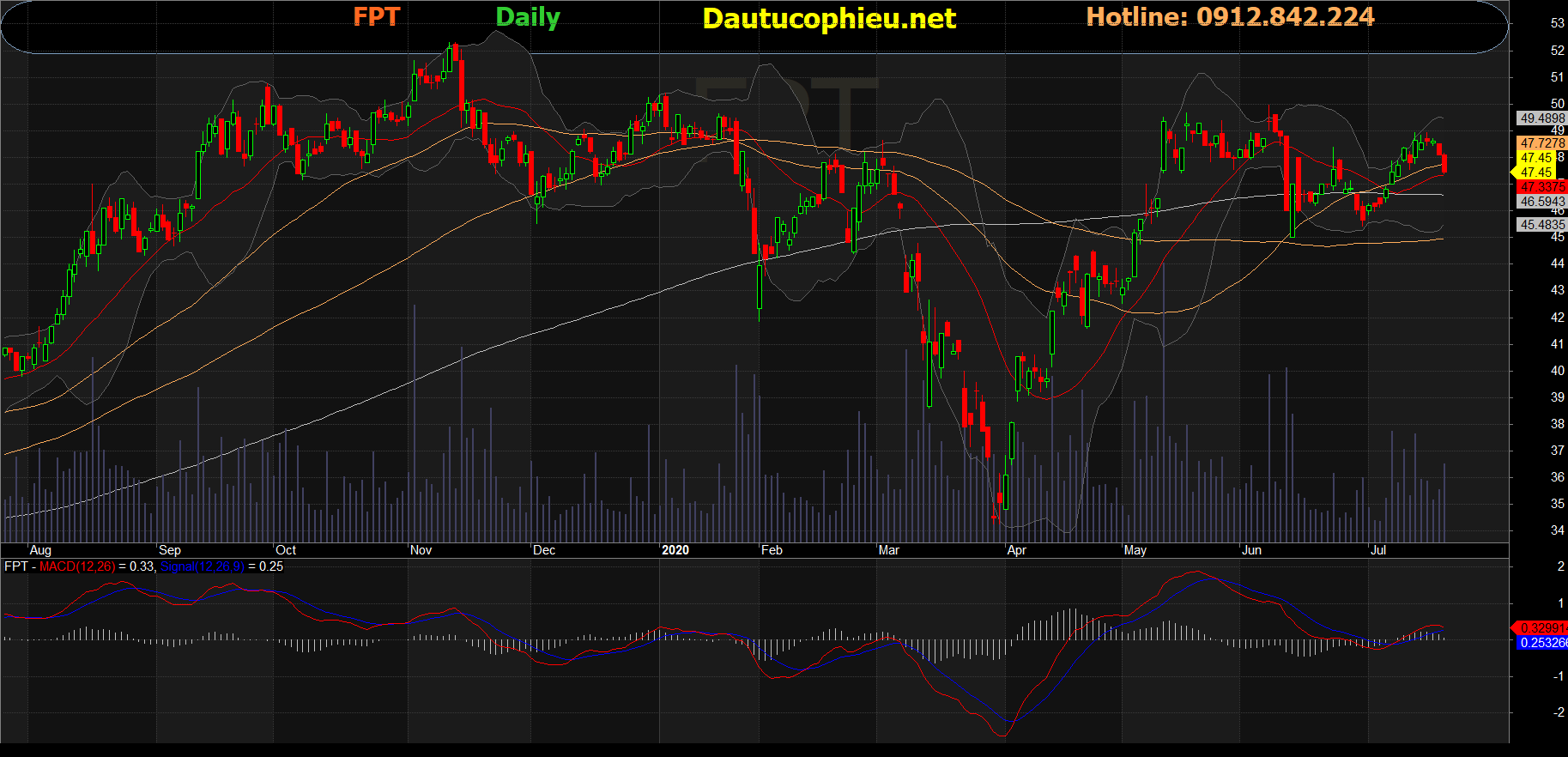The image size is (1568, 757).
Task: Click the 49.4898 upper band price tag
Action: (1541, 118)
